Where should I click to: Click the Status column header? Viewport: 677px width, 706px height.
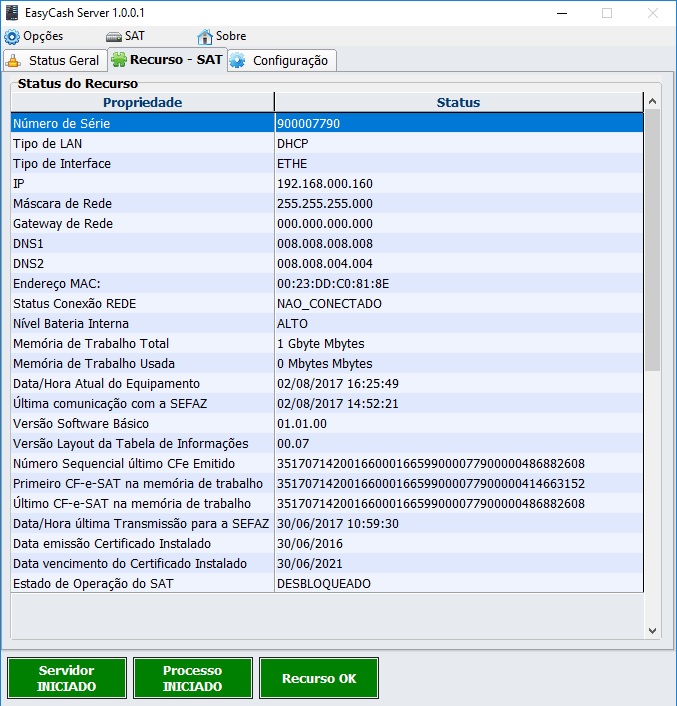click(x=458, y=102)
